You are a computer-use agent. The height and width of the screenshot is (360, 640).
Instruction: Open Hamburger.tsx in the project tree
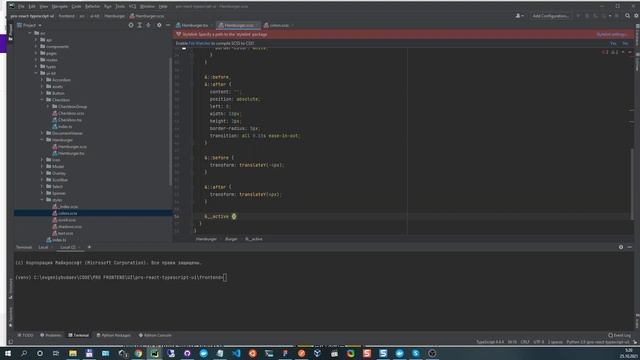point(68,153)
